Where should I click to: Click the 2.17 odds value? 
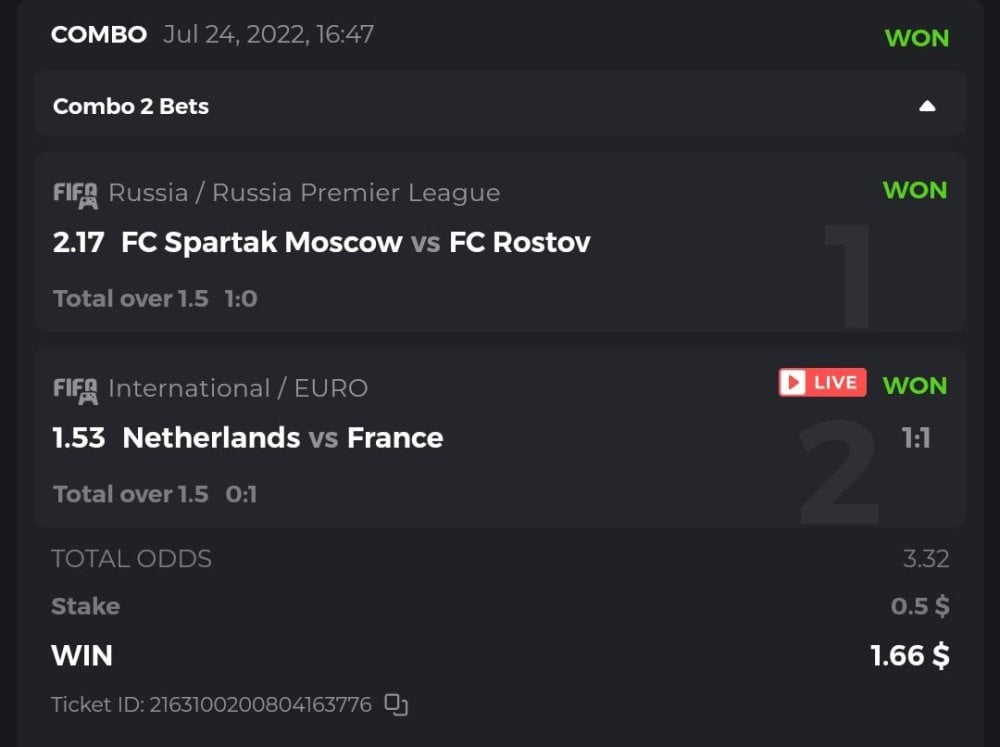click(x=78, y=242)
